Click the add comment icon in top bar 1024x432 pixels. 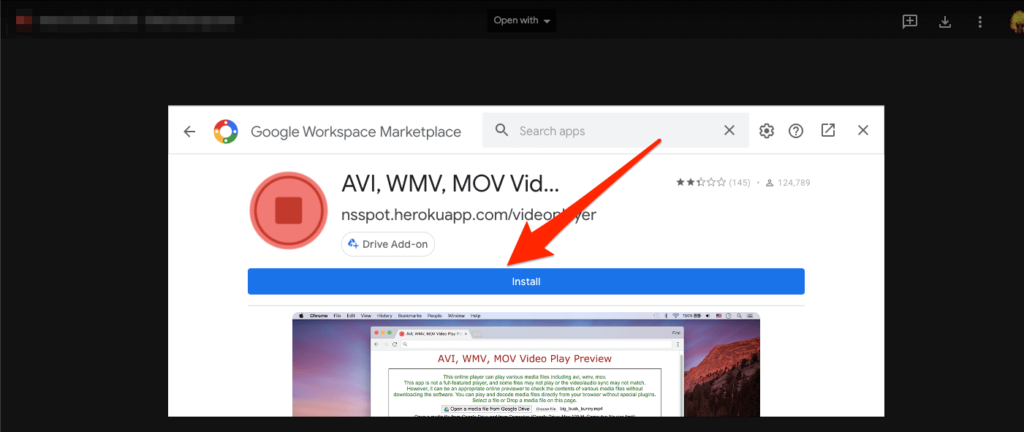[909, 22]
